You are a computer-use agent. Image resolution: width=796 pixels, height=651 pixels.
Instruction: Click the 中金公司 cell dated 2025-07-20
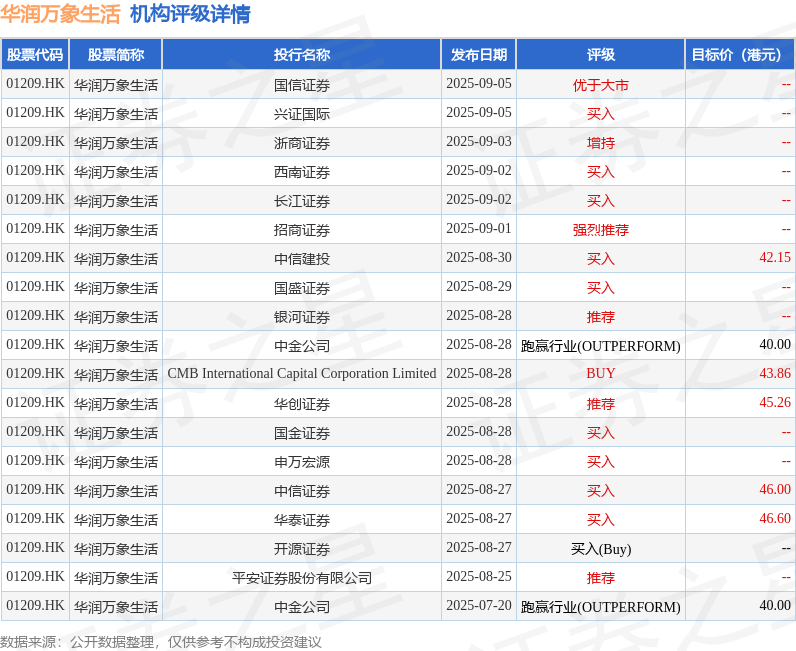pos(302,606)
